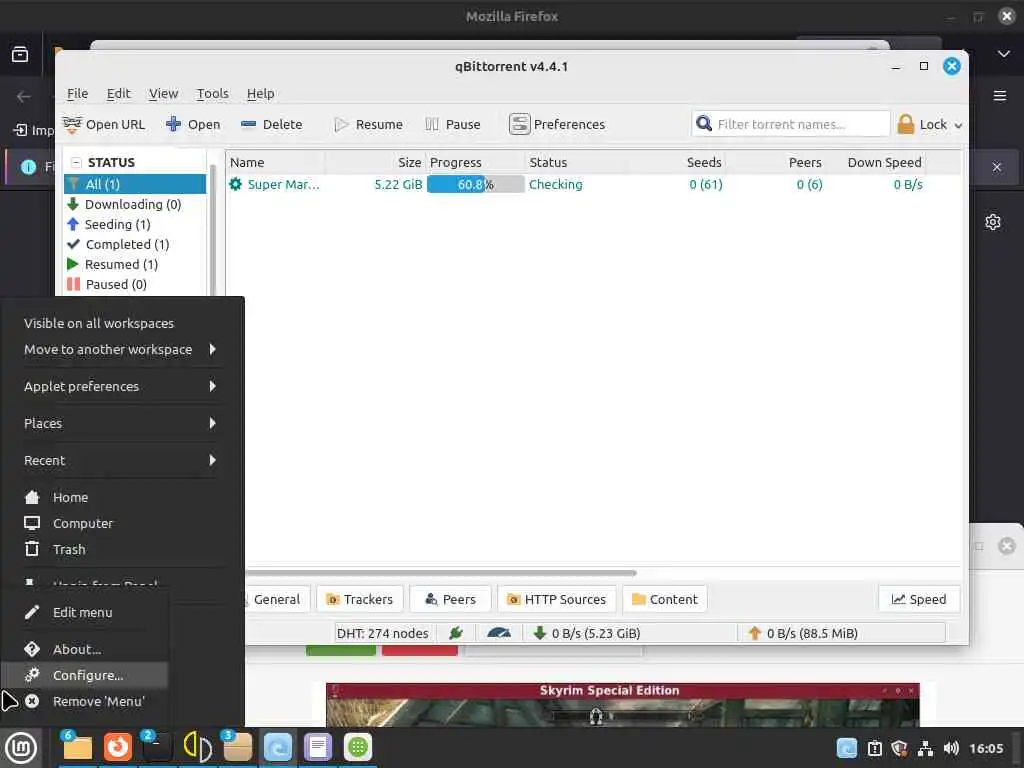The height and width of the screenshot is (768, 1024).
Task: Toggle alternative speed limits speedometer icon
Action: pos(499,633)
